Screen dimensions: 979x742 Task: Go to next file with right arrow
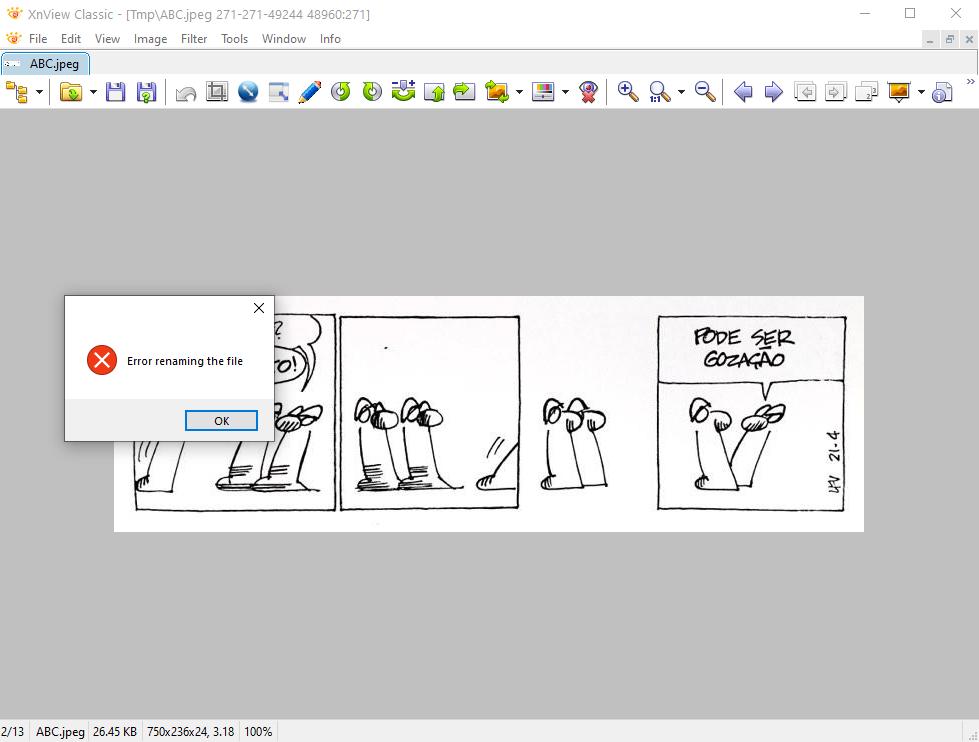click(x=773, y=92)
